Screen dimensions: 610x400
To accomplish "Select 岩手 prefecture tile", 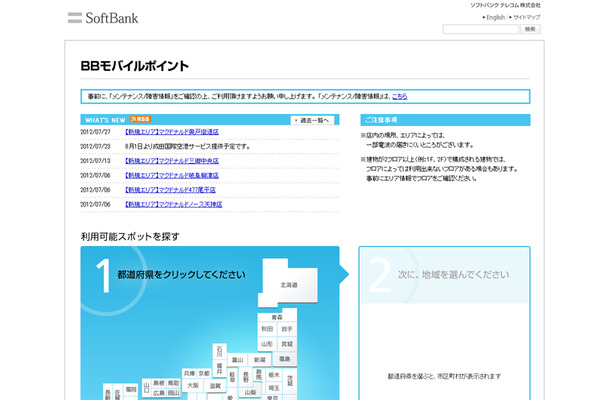I will [287, 329].
